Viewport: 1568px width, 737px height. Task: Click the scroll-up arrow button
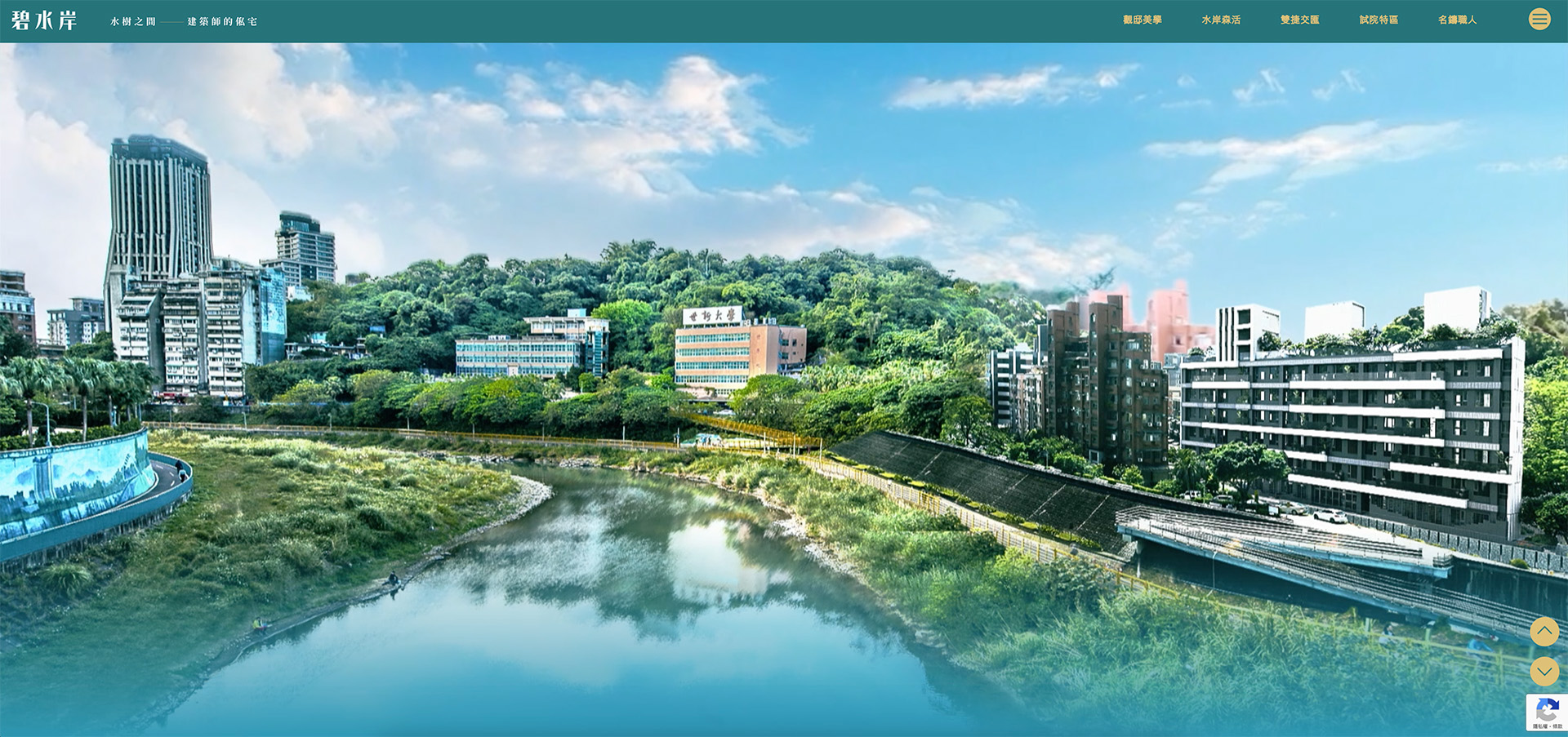coord(1543,631)
